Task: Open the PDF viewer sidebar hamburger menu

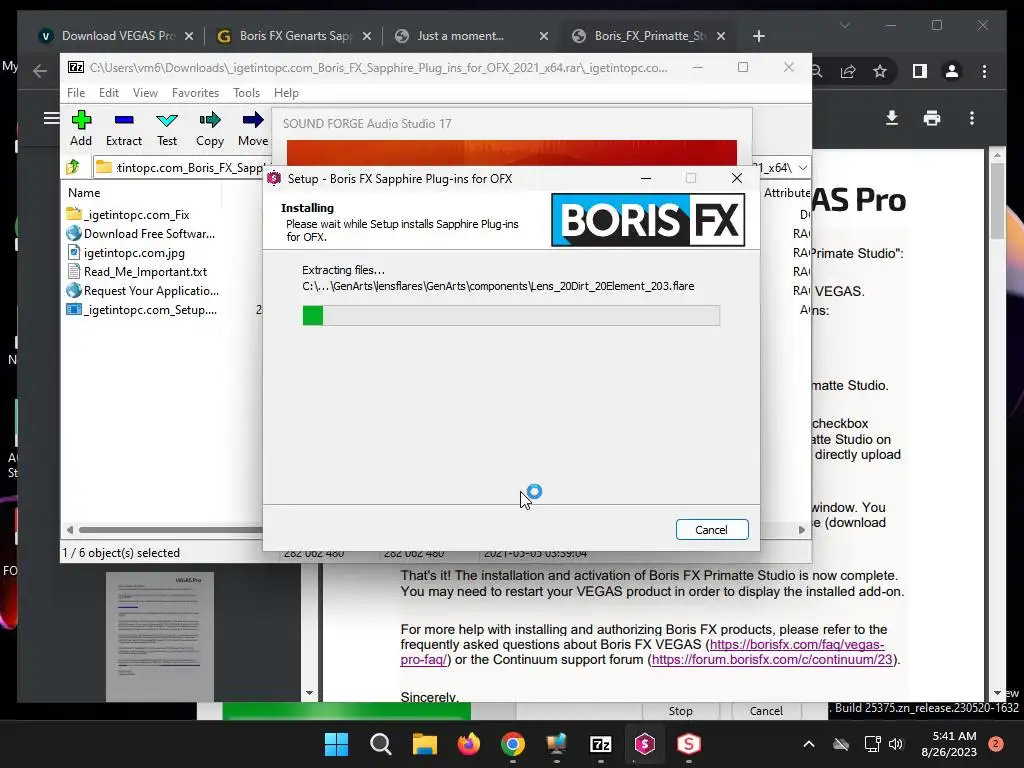Action: point(51,118)
